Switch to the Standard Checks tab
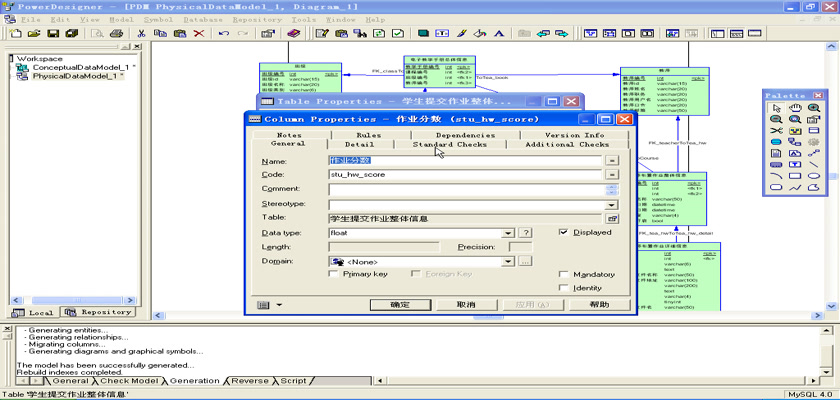 pos(449,145)
